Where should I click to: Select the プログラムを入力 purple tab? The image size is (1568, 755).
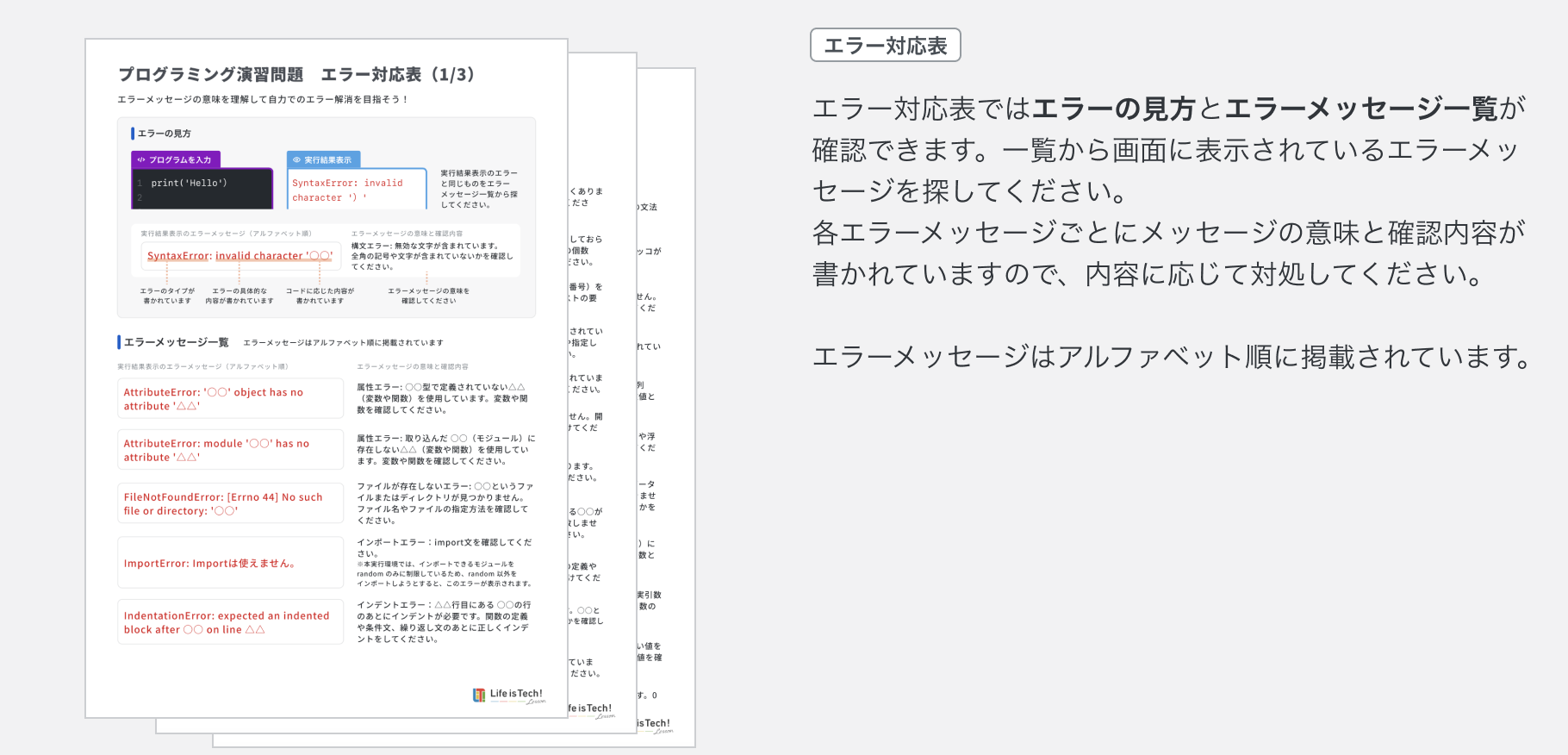[176, 159]
